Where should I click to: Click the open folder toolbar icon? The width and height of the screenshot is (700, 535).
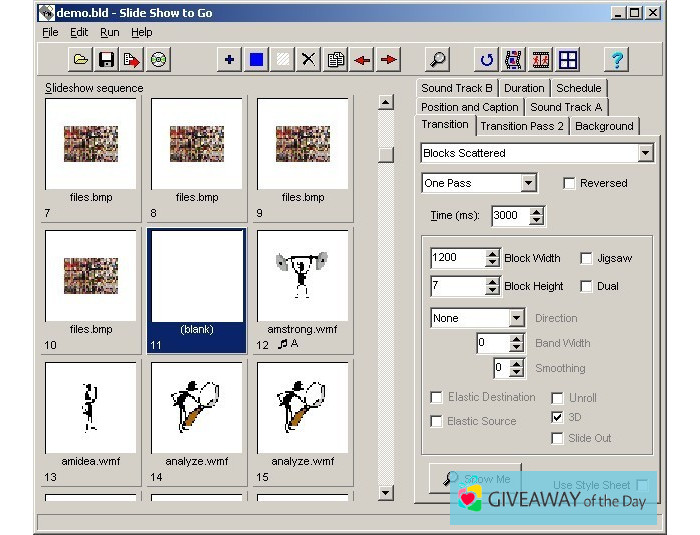pos(81,60)
